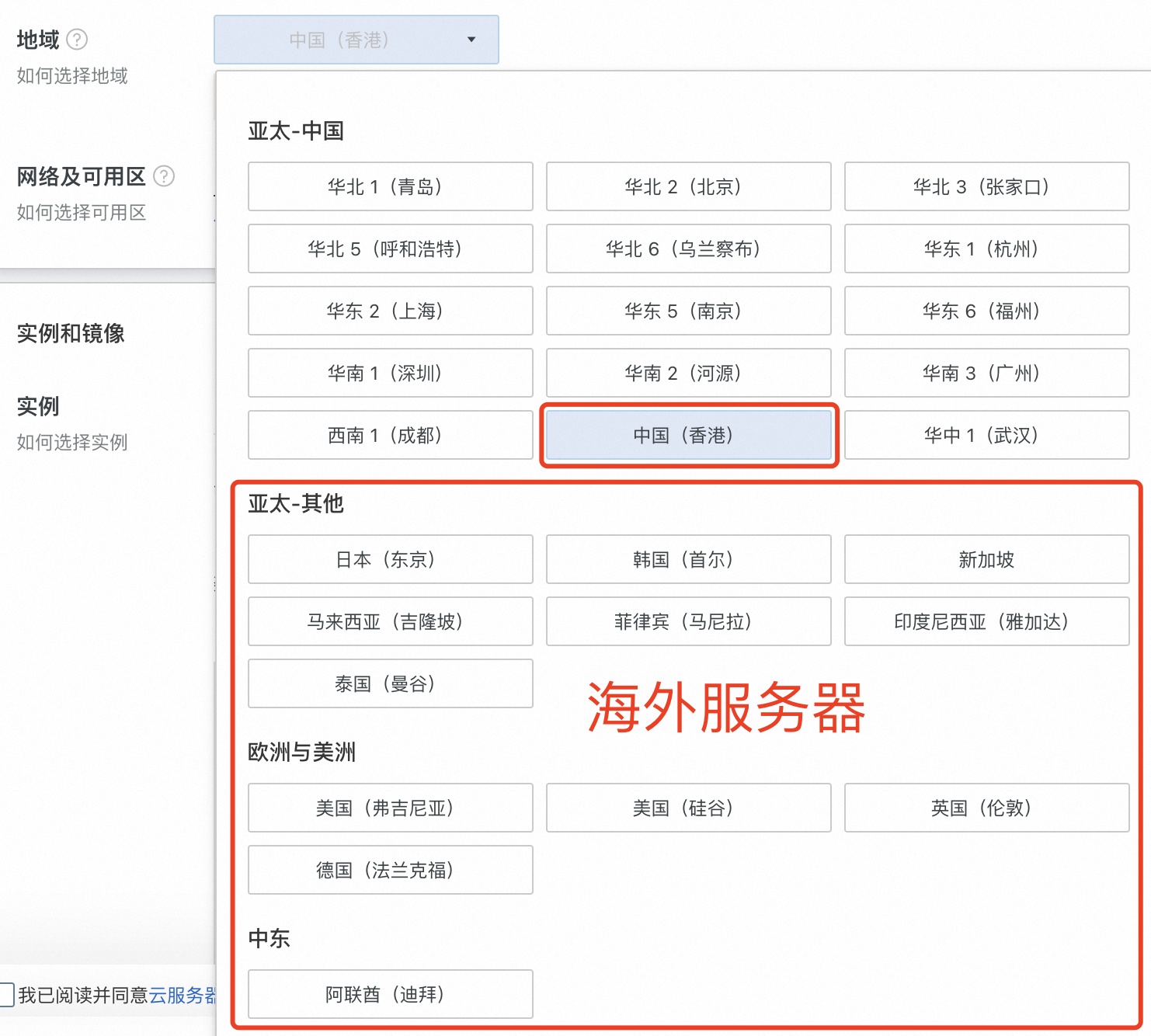Image resolution: width=1151 pixels, height=1036 pixels.
Task: Choose region 美国（弗吉尼亚）
Action: pyautogui.click(x=391, y=808)
